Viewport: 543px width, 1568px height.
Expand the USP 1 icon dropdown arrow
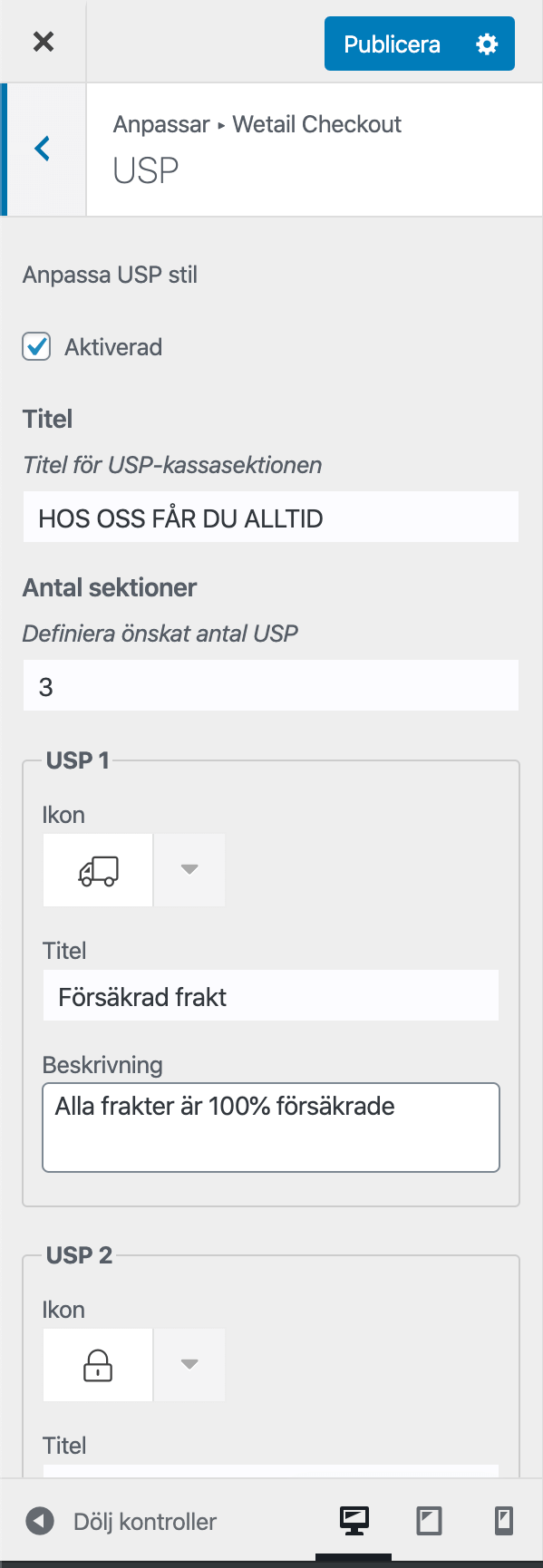(189, 870)
